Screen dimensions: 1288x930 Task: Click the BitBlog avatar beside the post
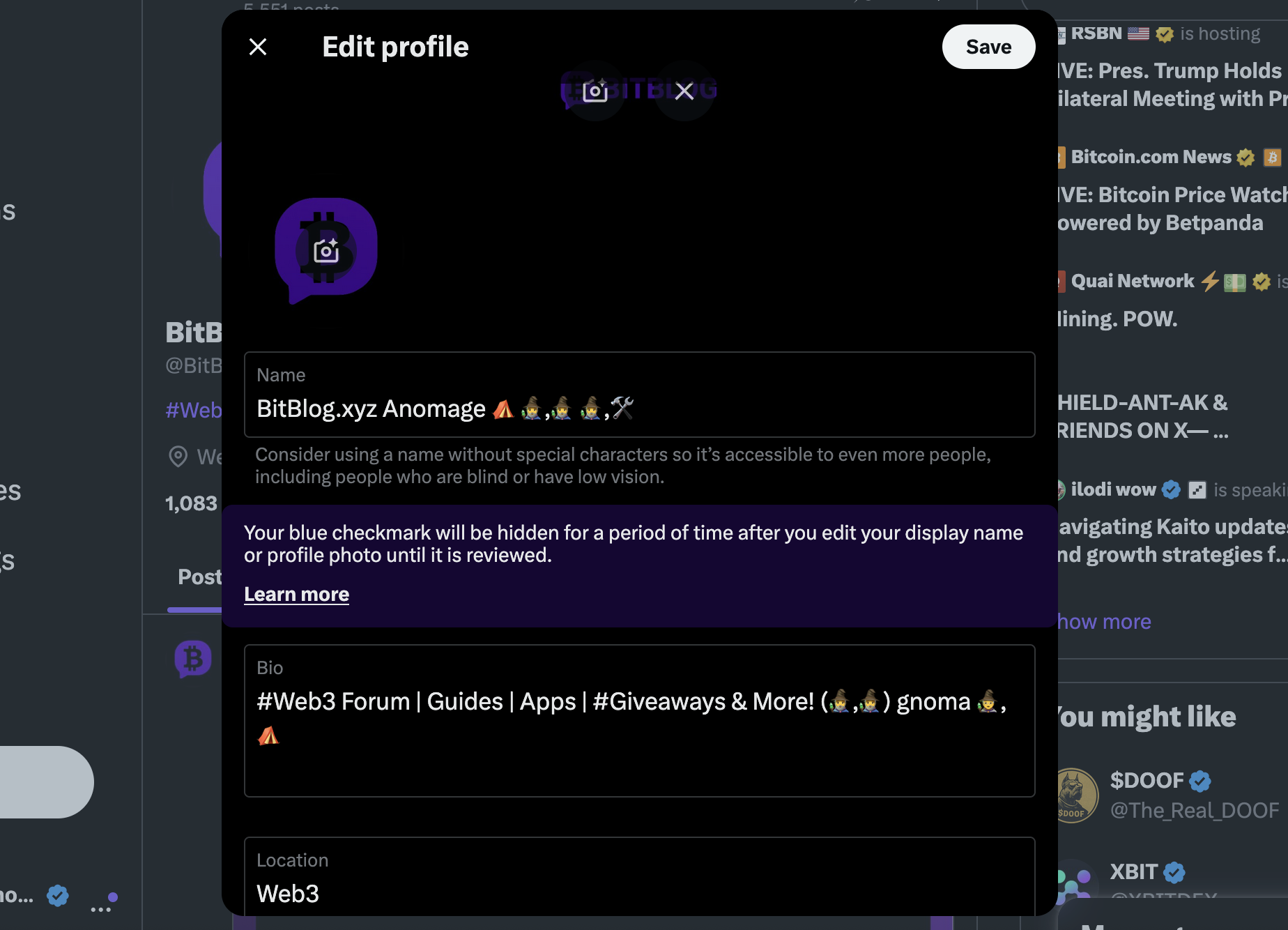192,659
